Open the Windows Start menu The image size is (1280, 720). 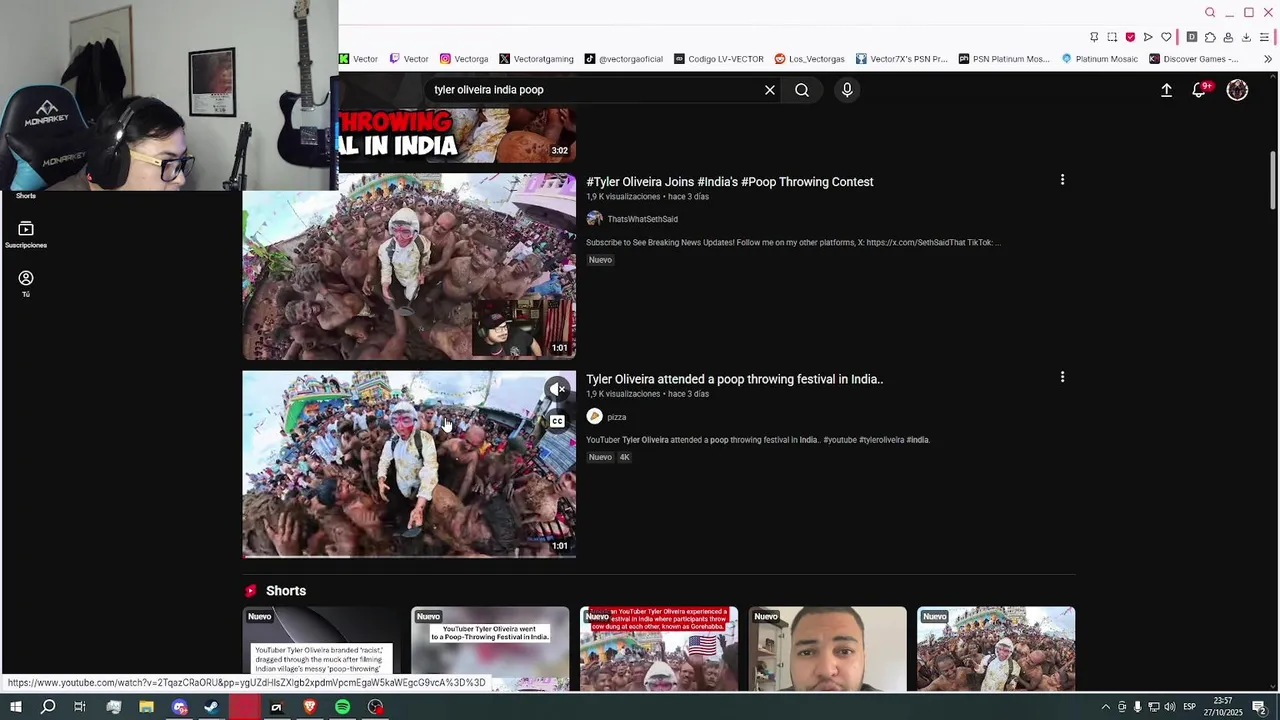15,707
